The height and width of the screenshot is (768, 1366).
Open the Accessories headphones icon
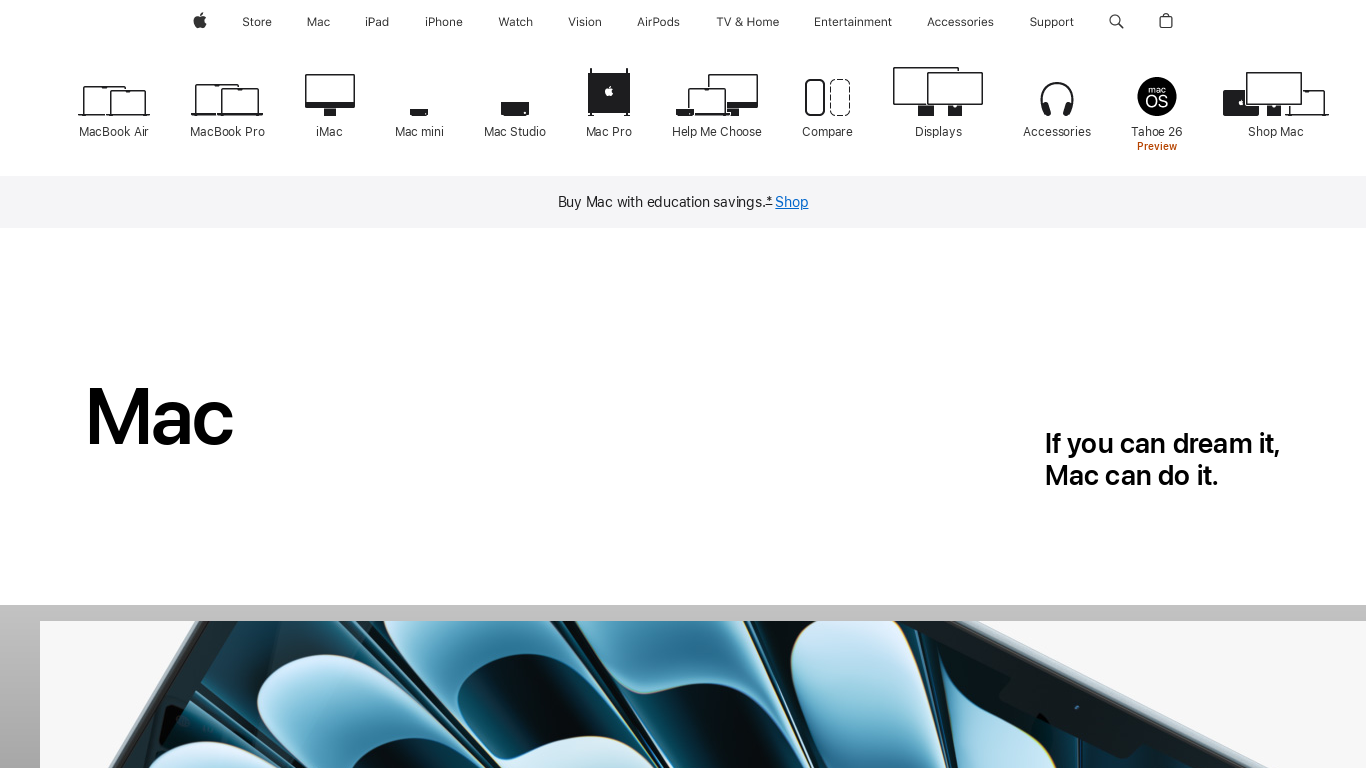(x=1057, y=99)
